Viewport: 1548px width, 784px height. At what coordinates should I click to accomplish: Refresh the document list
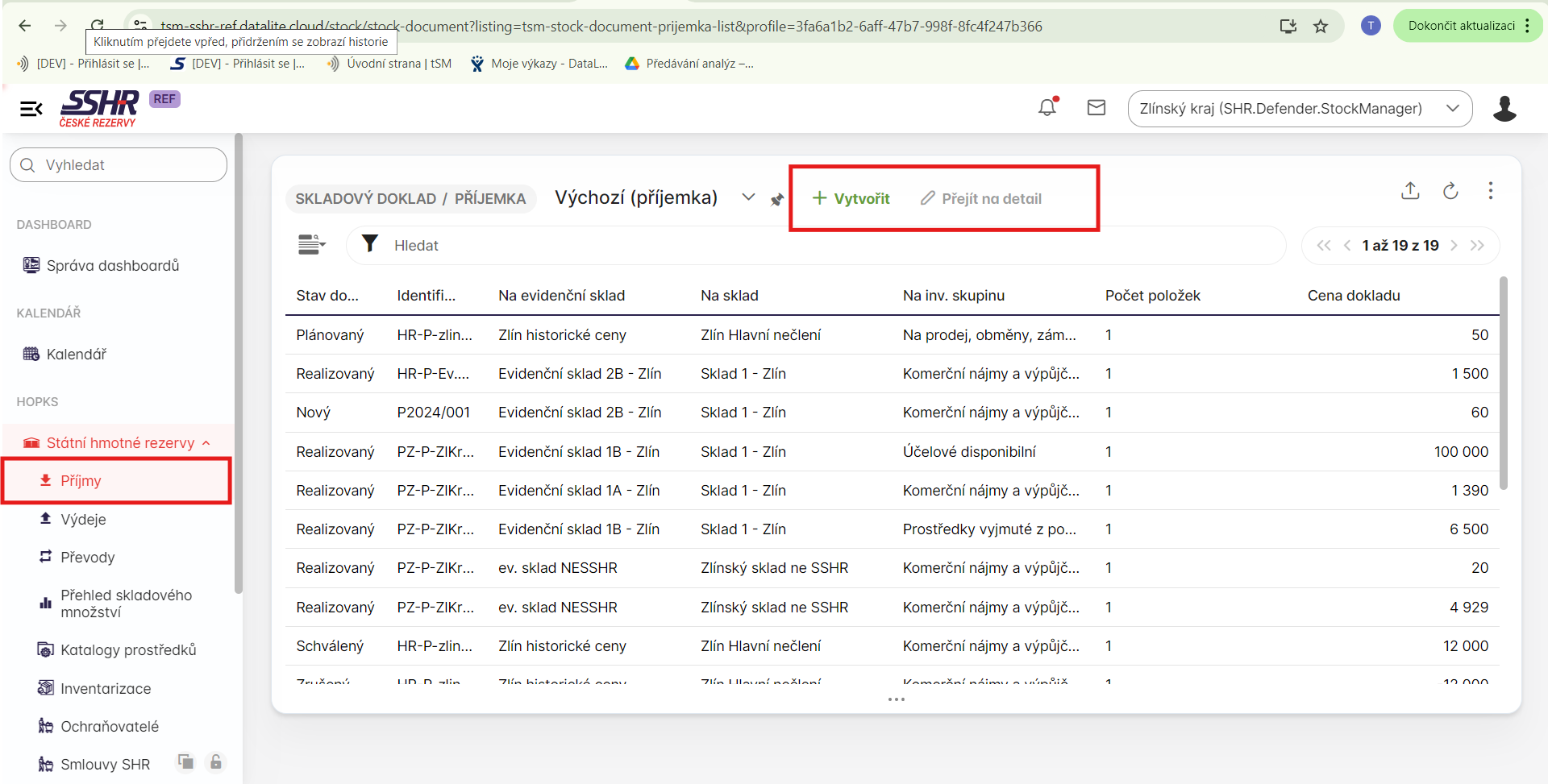1450,191
